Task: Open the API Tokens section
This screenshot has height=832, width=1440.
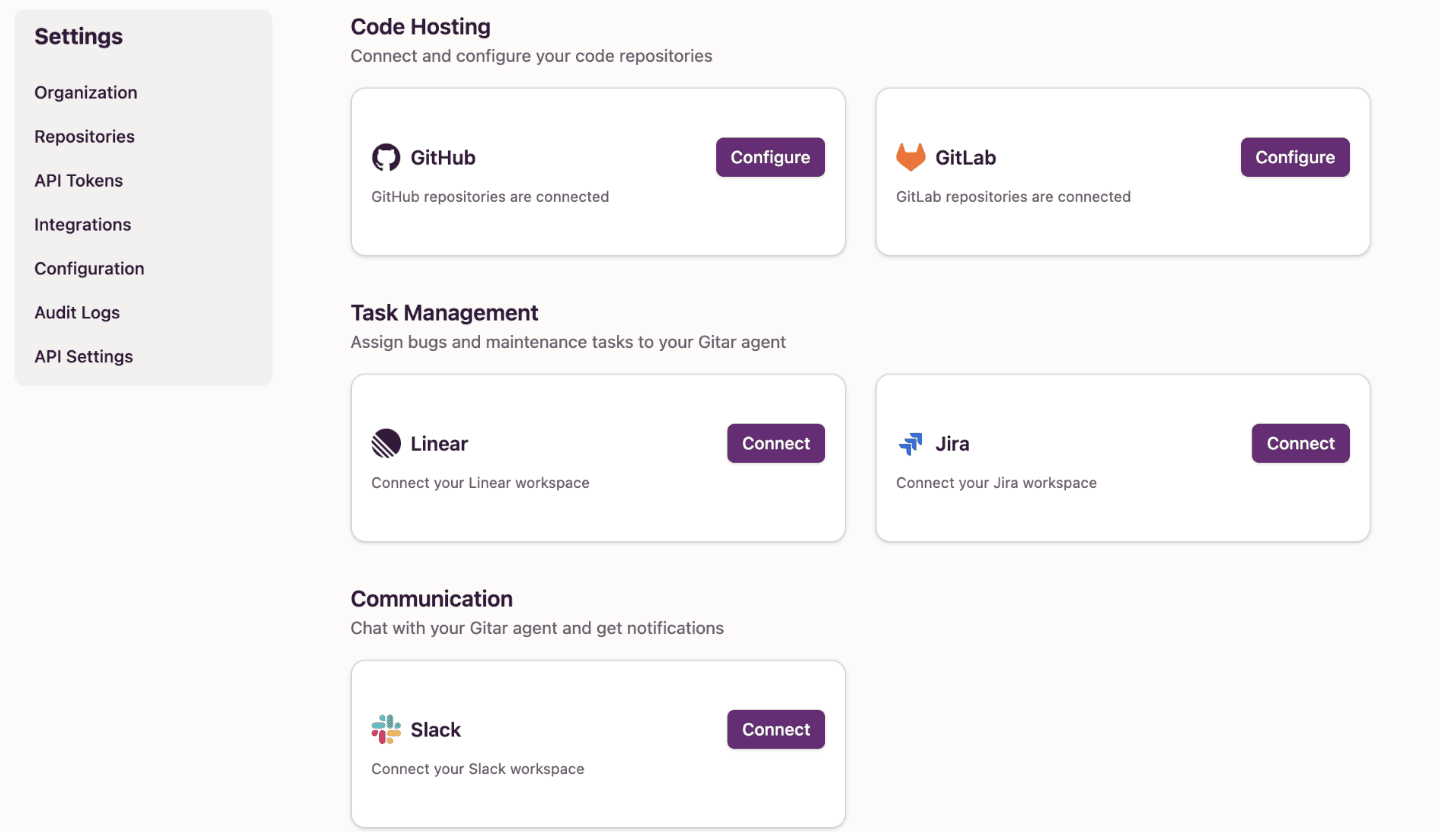Action: (78, 180)
